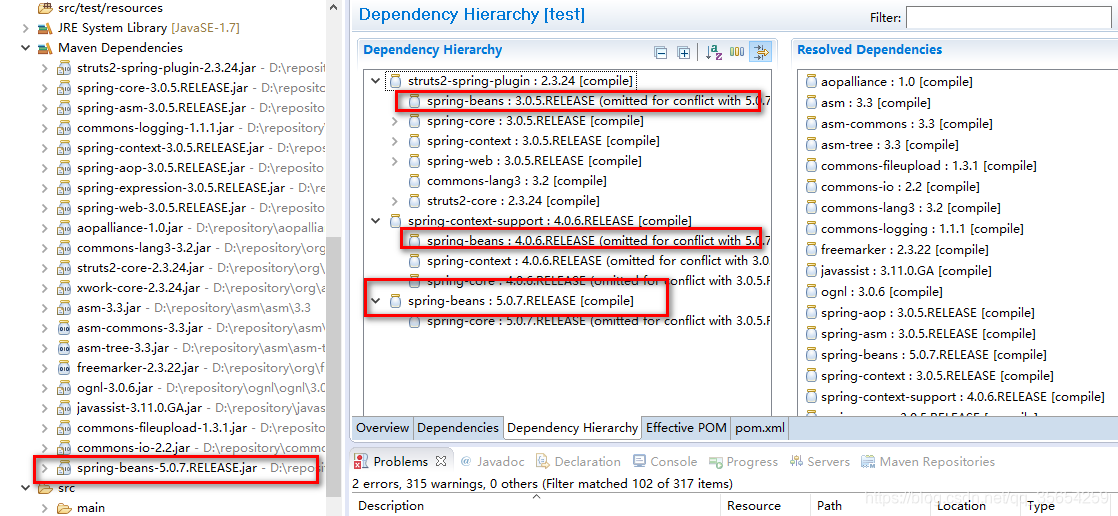Viewport: 1118px width, 516px height.
Task: Click the src/test/resources folder icon
Action: tap(46, 8)
